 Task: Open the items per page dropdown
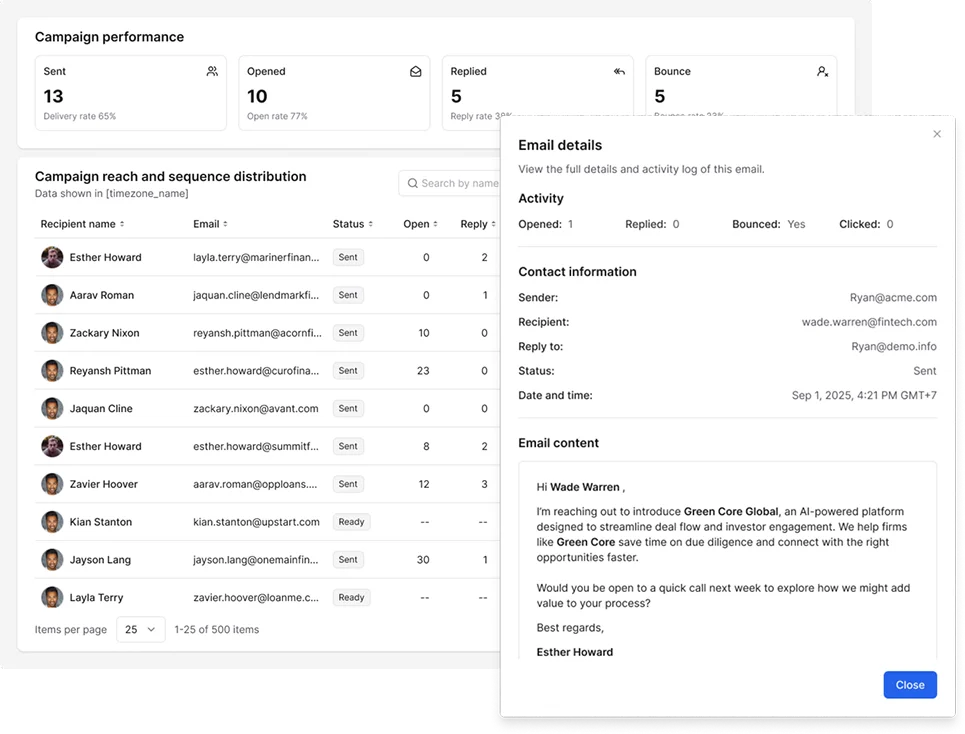coord(141,629)
